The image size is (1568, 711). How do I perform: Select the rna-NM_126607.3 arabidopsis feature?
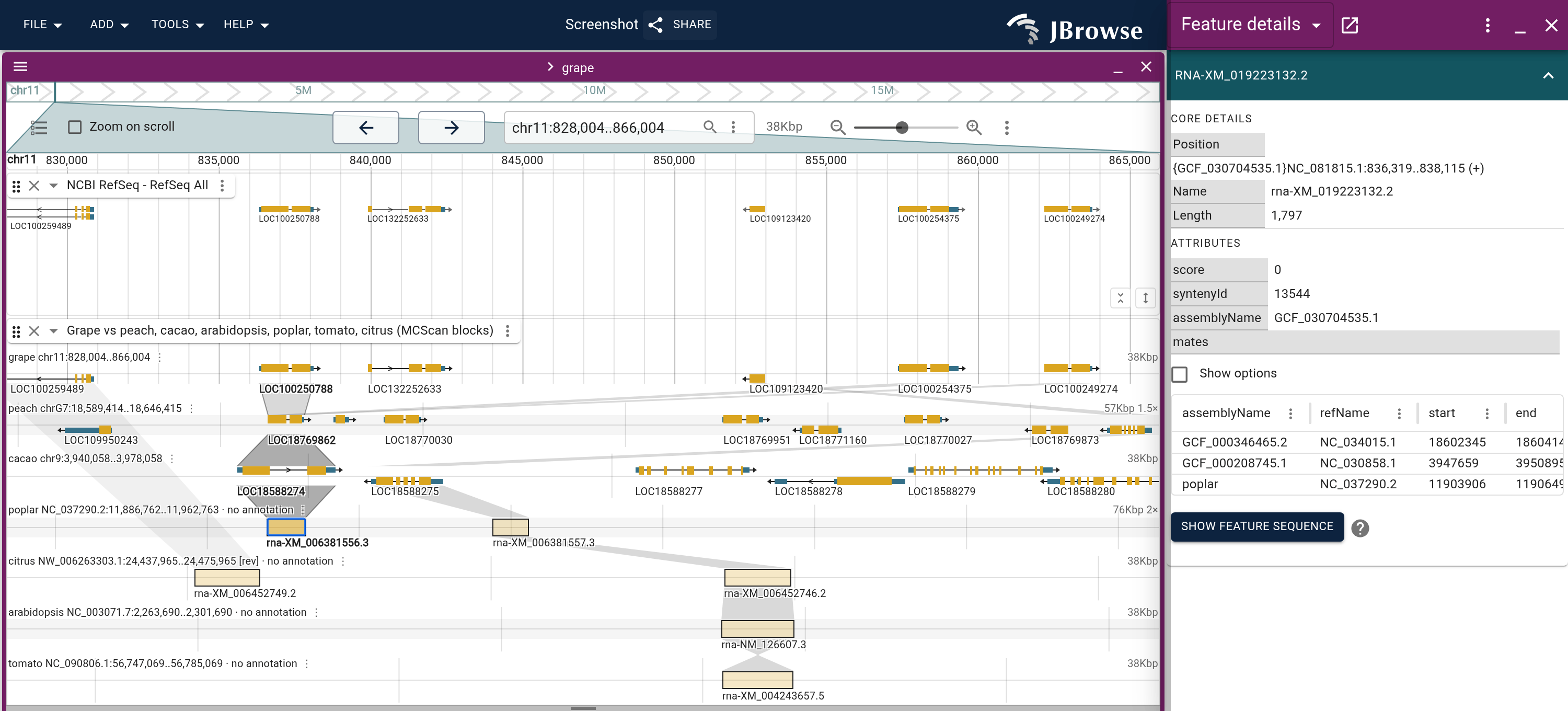(x=757, y=628)
